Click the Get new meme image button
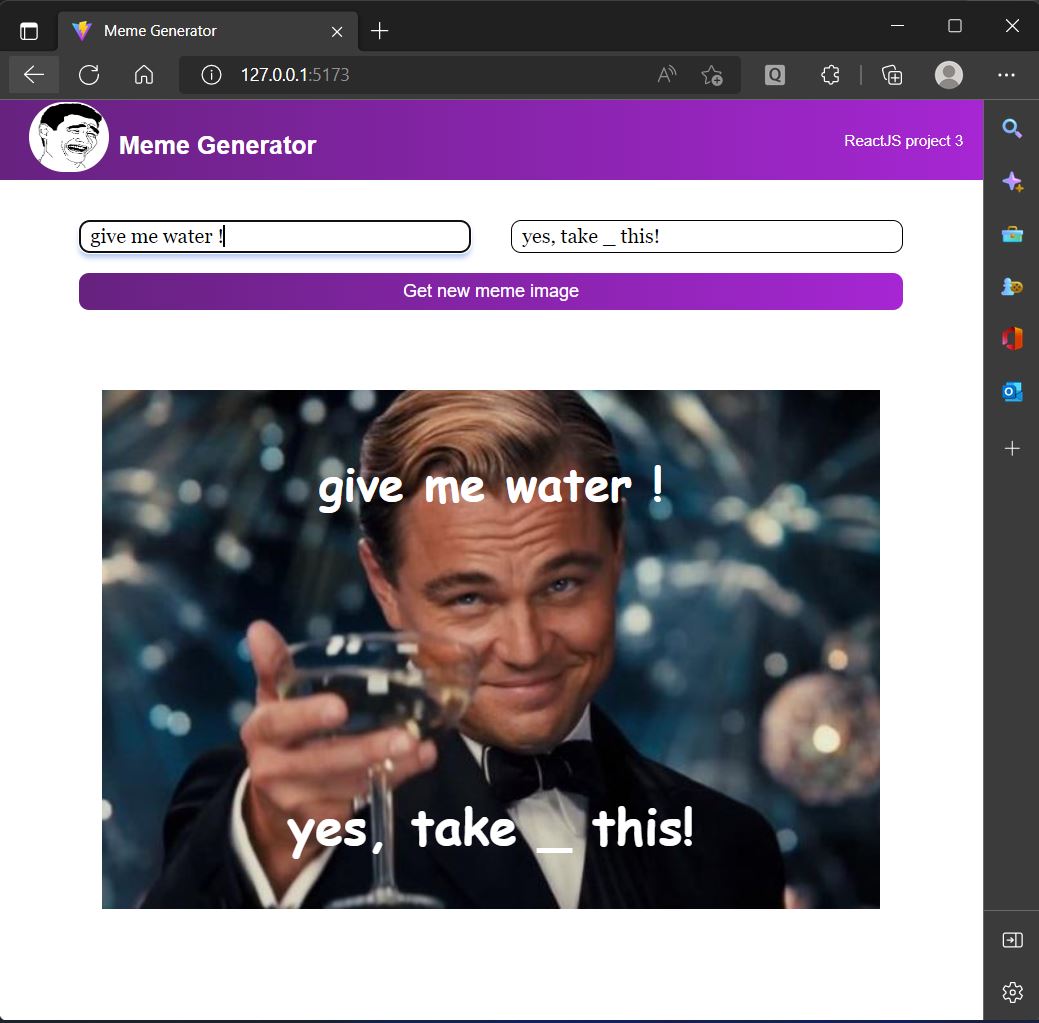 click(491, 291)
